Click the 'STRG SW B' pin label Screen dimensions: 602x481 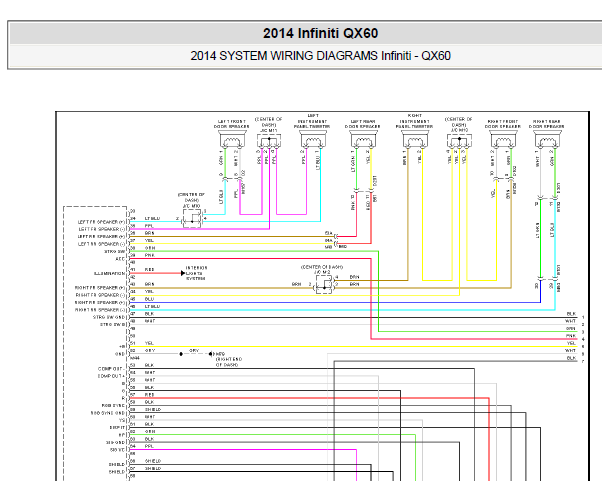pos(112,324)
